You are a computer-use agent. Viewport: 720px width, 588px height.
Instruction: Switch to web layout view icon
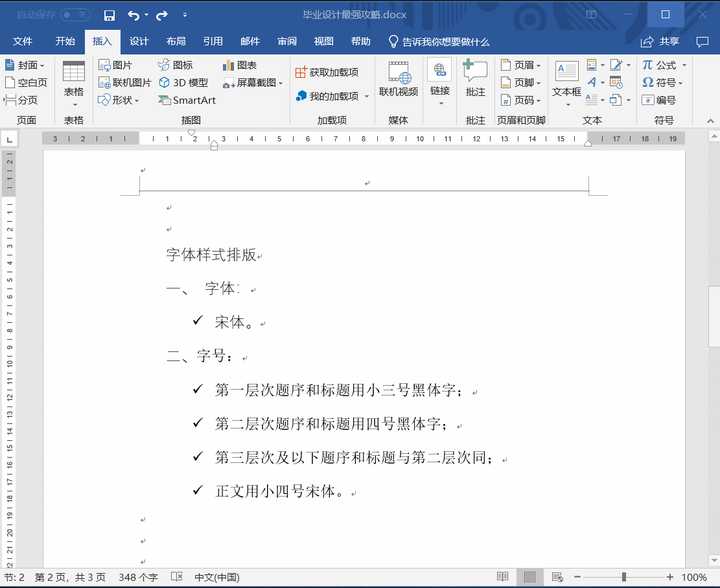coord(557,577)
